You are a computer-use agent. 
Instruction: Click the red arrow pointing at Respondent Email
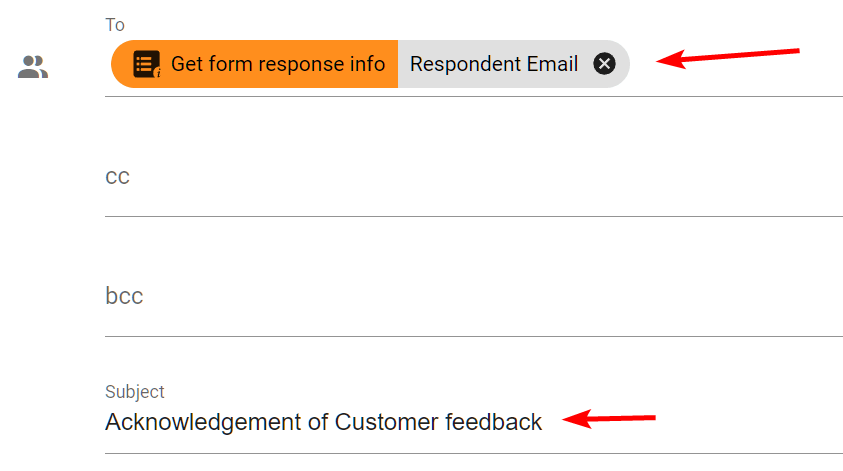(728, 58)
